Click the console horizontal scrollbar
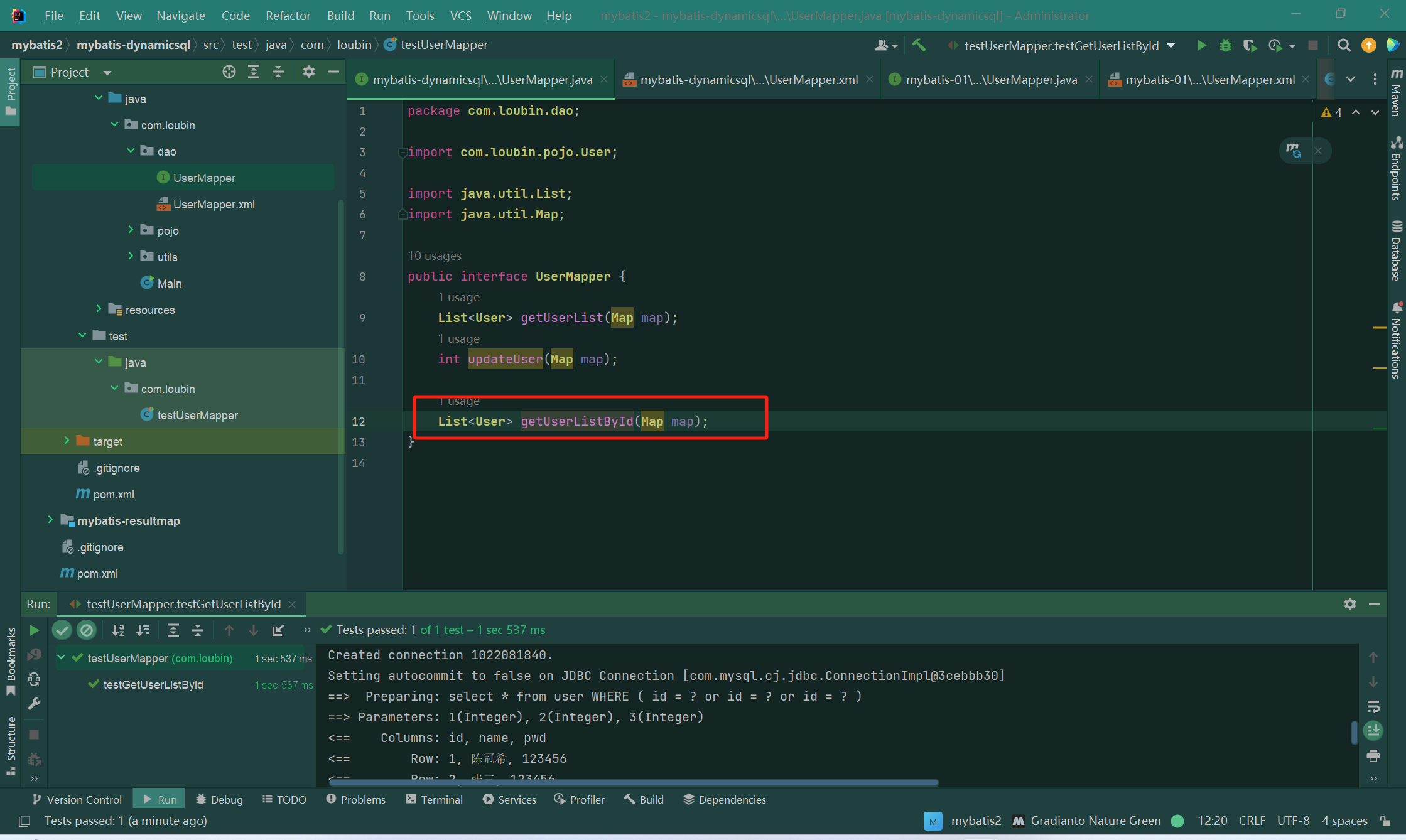The image size is (1406, 840). coord(633,782)
